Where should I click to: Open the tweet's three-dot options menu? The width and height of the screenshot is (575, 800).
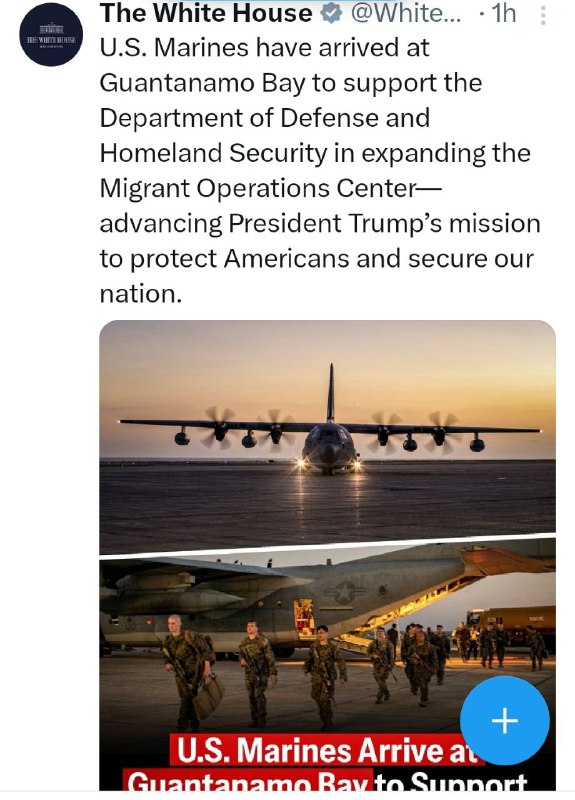tap(543, 15)
